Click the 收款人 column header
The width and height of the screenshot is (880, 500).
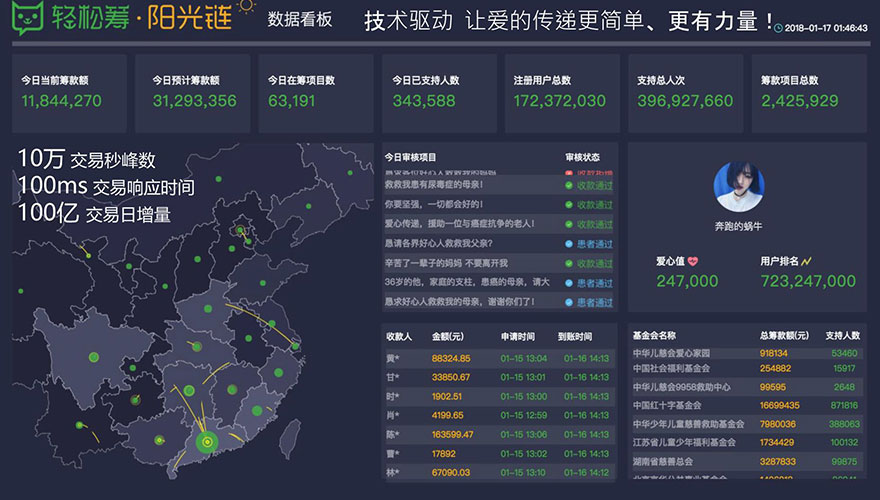(399, 337)
